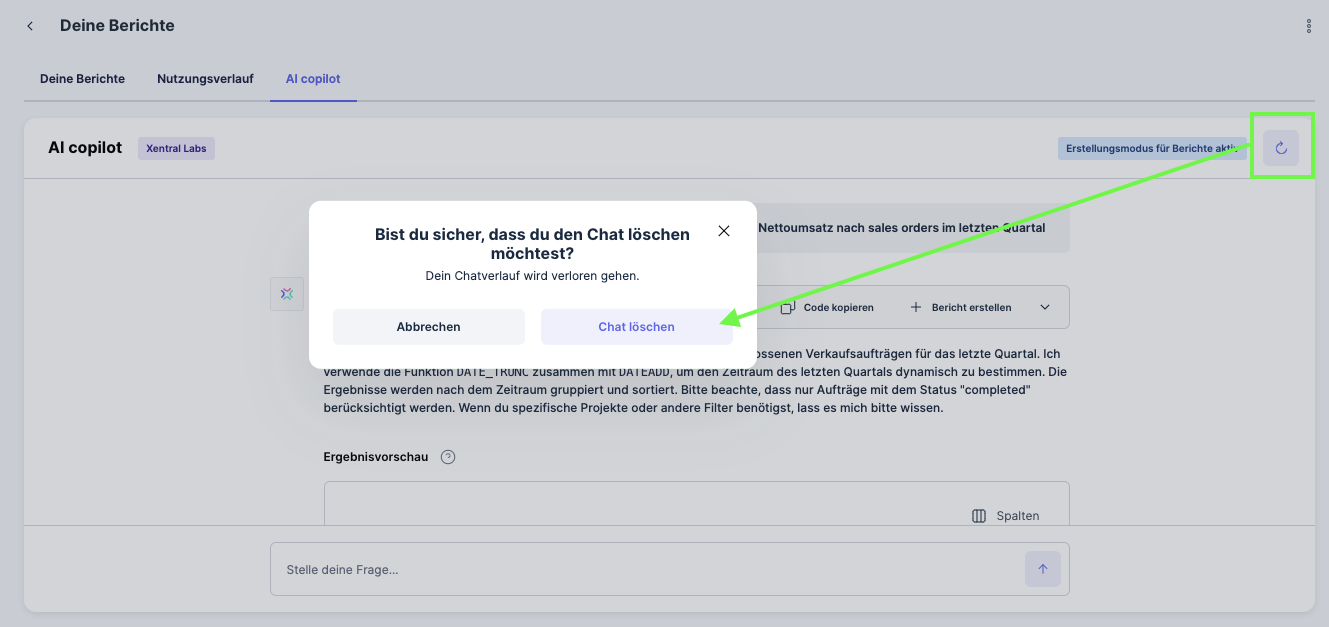Open the Nutzungsverlauf tab
Image resolution: width=1329 pixels, height=627 pixels.
205,78
